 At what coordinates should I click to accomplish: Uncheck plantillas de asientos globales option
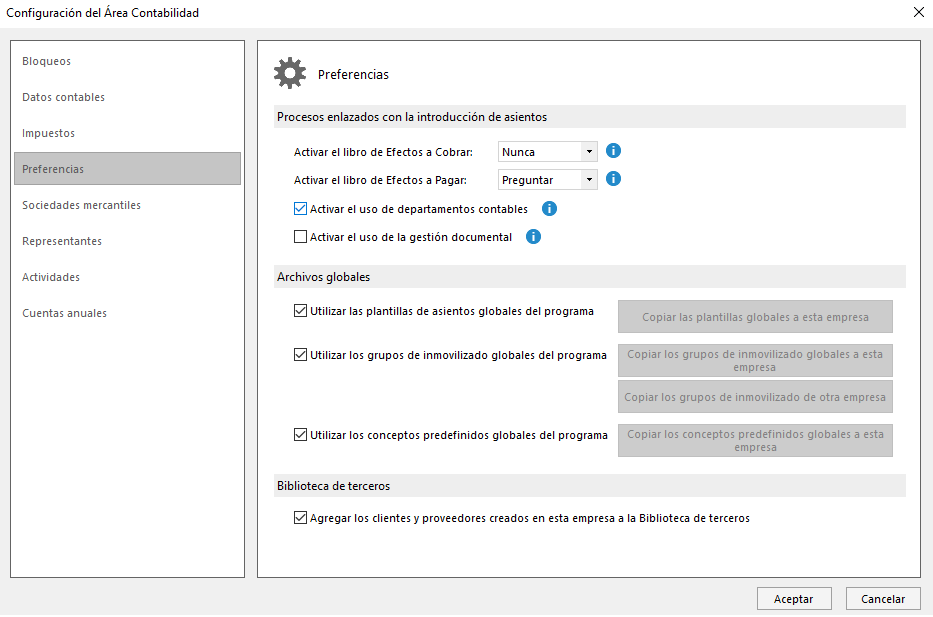pos(300,311)
